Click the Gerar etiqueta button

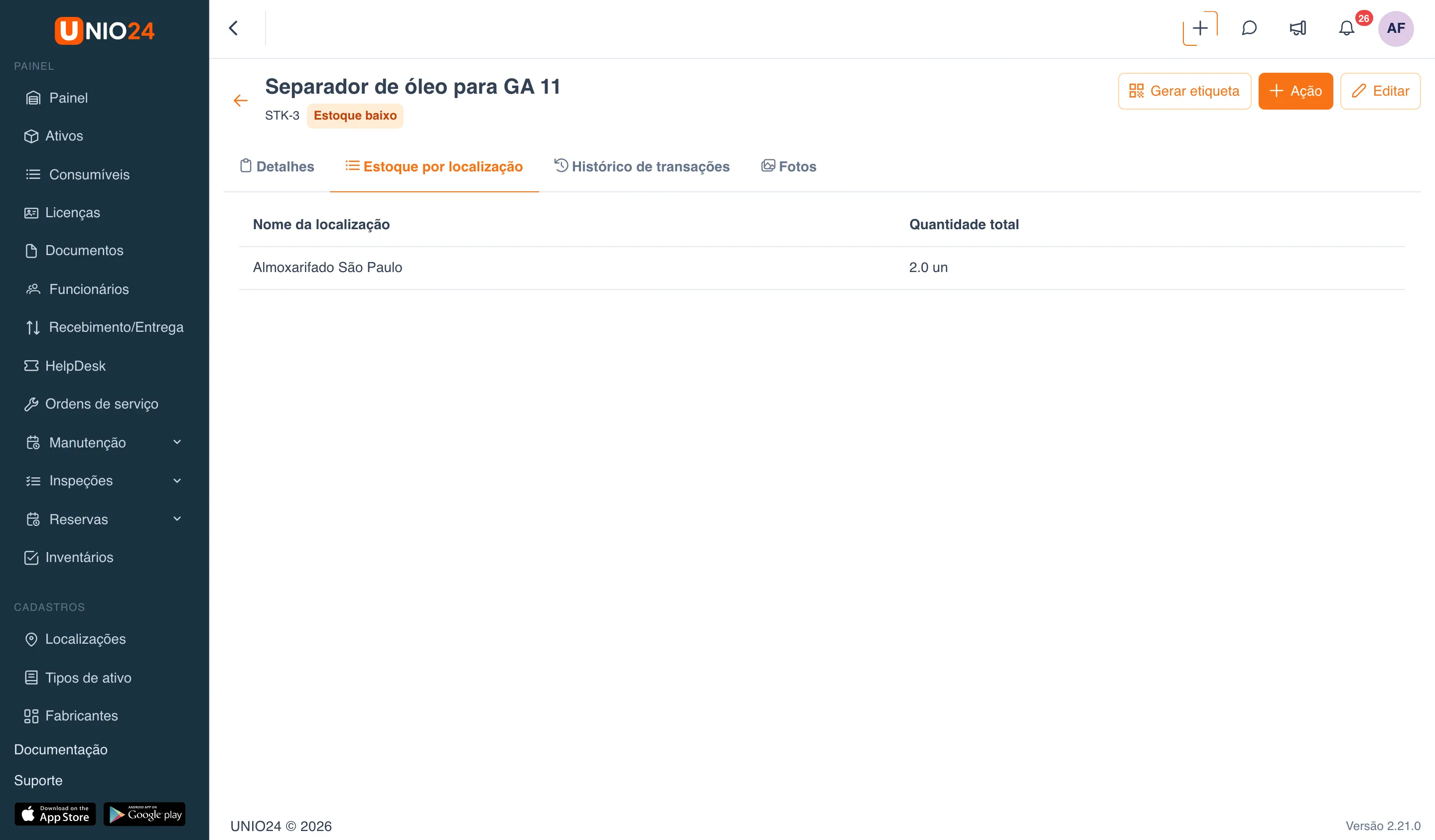(x=1184, y=91)
